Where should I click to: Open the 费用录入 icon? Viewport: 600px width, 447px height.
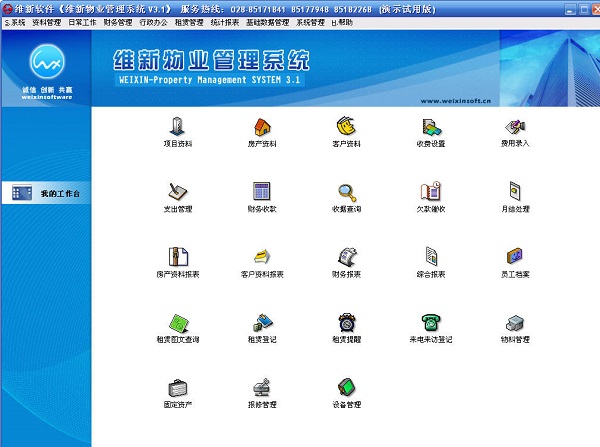515,127
